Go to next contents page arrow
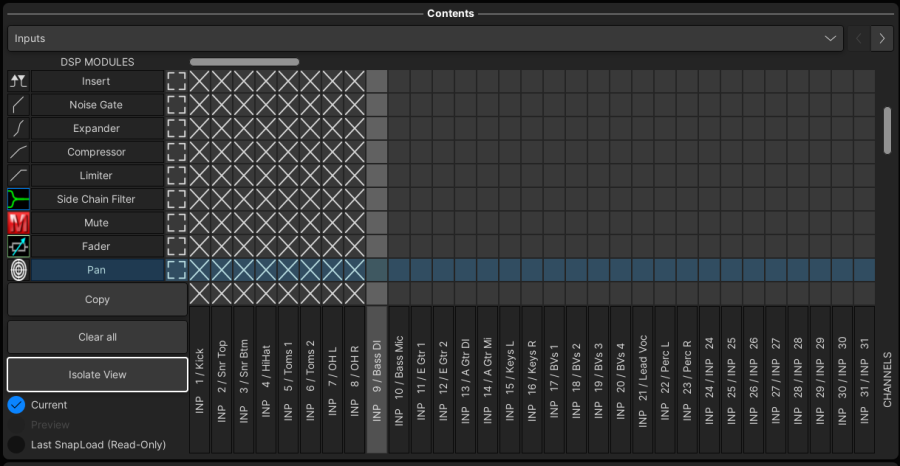The image size is (900, 466). click(881, 38)
